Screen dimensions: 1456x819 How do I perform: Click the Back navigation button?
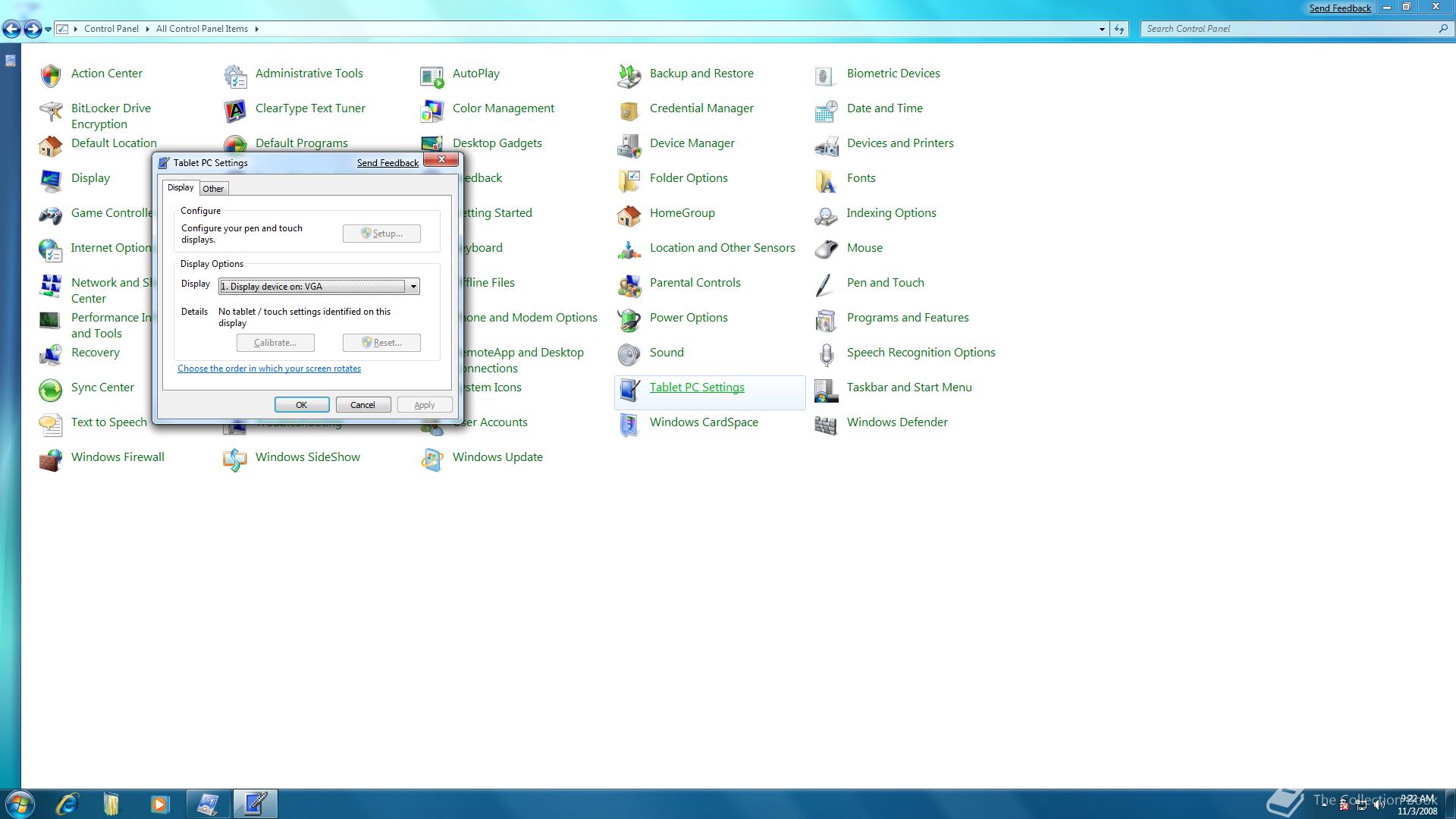[12, 29]
